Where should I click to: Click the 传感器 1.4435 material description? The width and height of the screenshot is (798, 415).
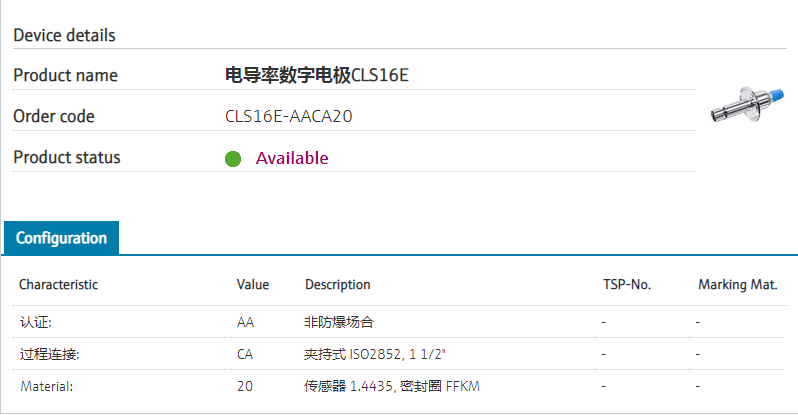point(386,385)
